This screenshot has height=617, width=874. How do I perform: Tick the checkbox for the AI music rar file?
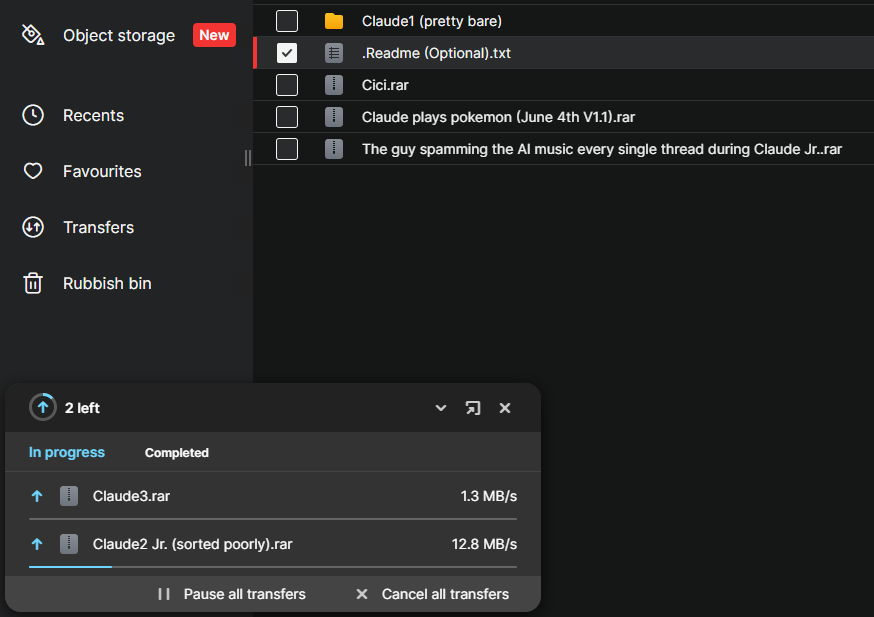point(287,149)
